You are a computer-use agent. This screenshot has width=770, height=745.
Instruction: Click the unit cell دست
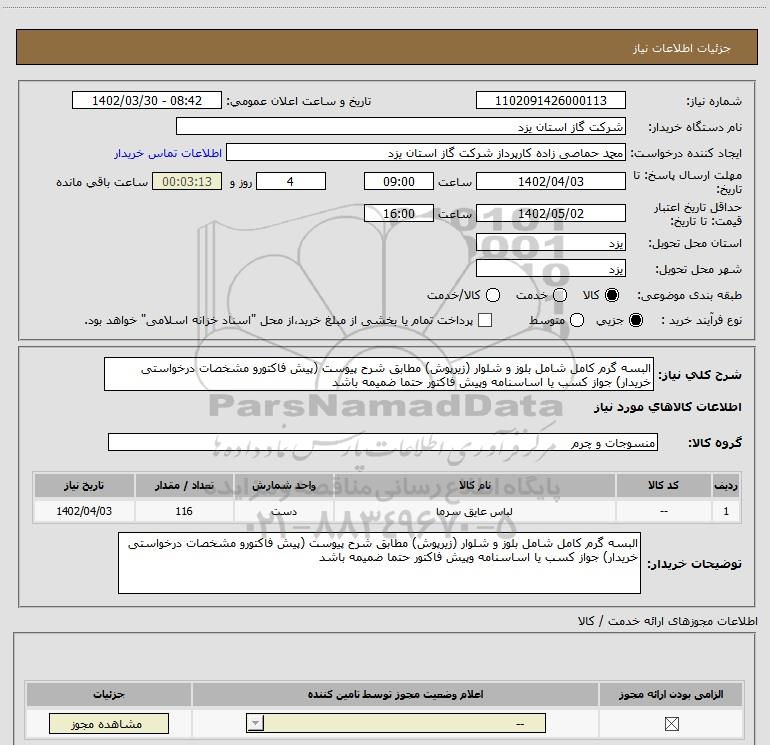(284, 511)
